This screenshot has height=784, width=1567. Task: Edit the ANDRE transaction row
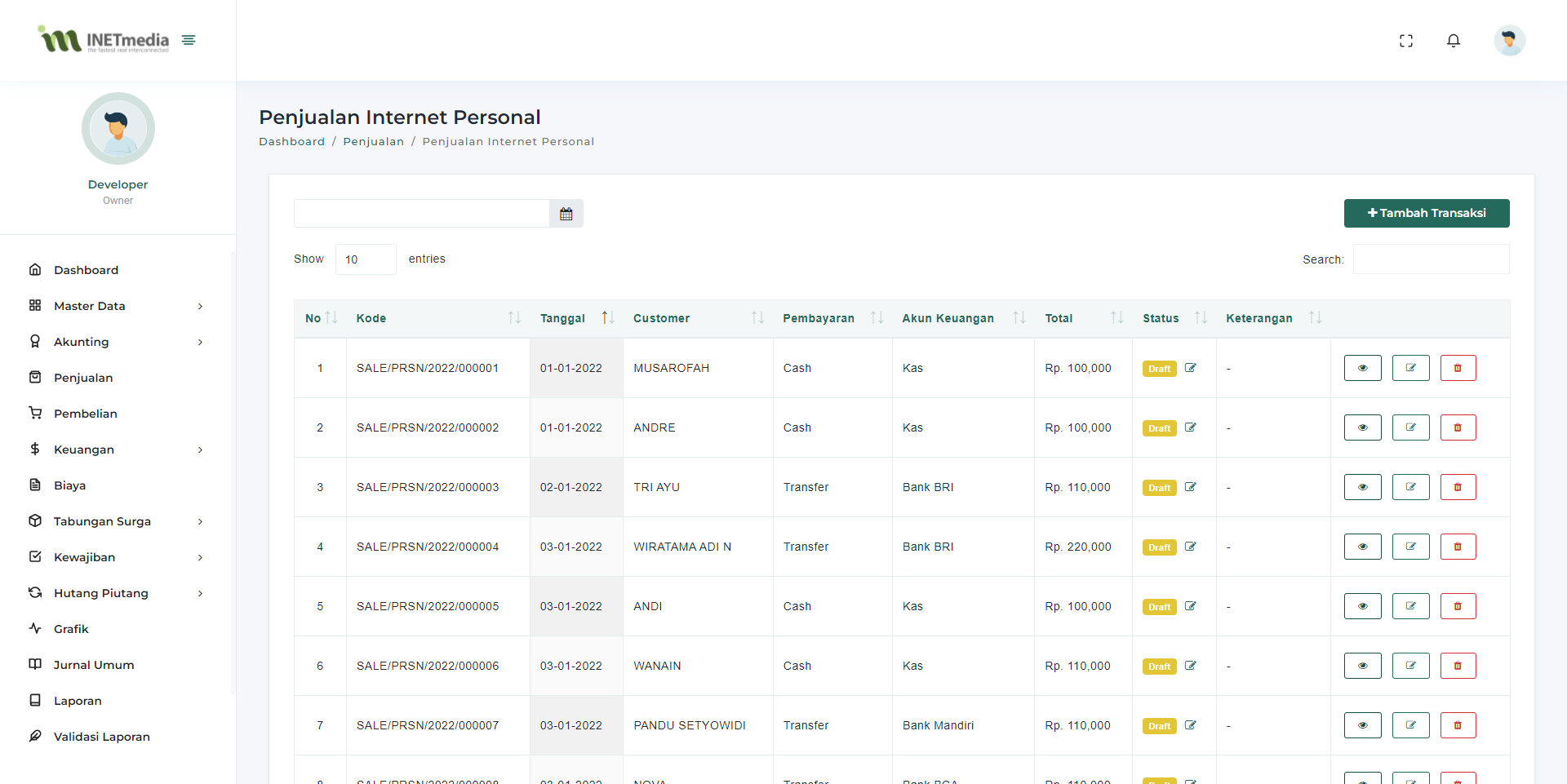pos(1410,427)
